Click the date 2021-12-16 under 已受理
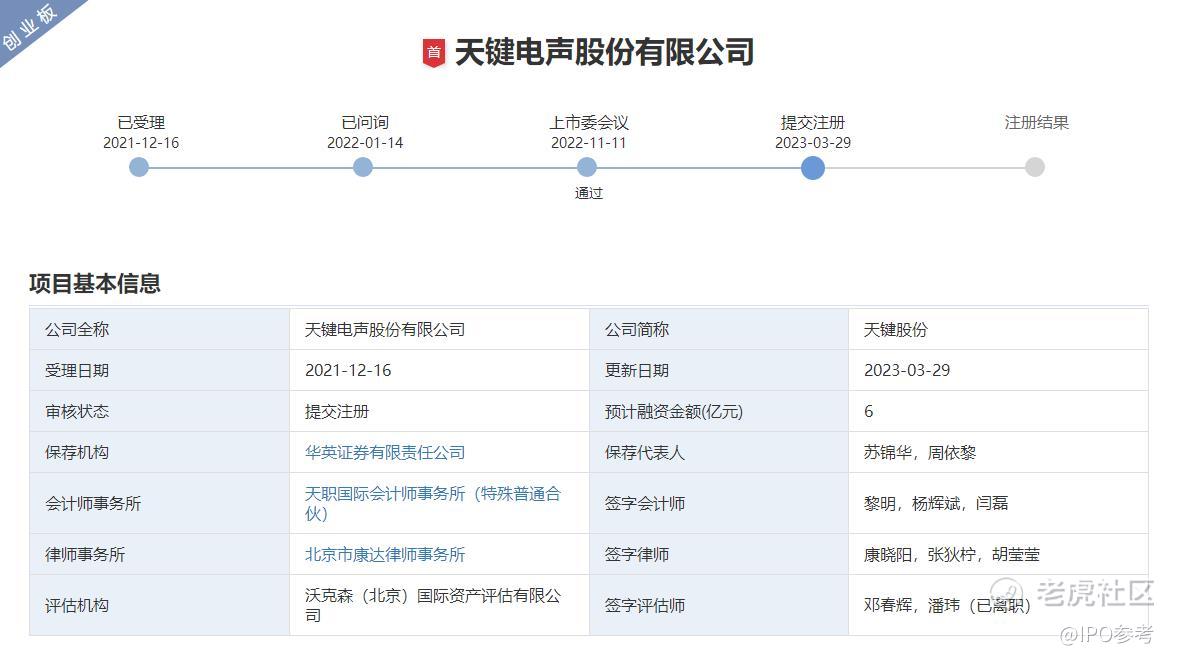Viewport: 1177px width, 661px height. tap(141, 143)
